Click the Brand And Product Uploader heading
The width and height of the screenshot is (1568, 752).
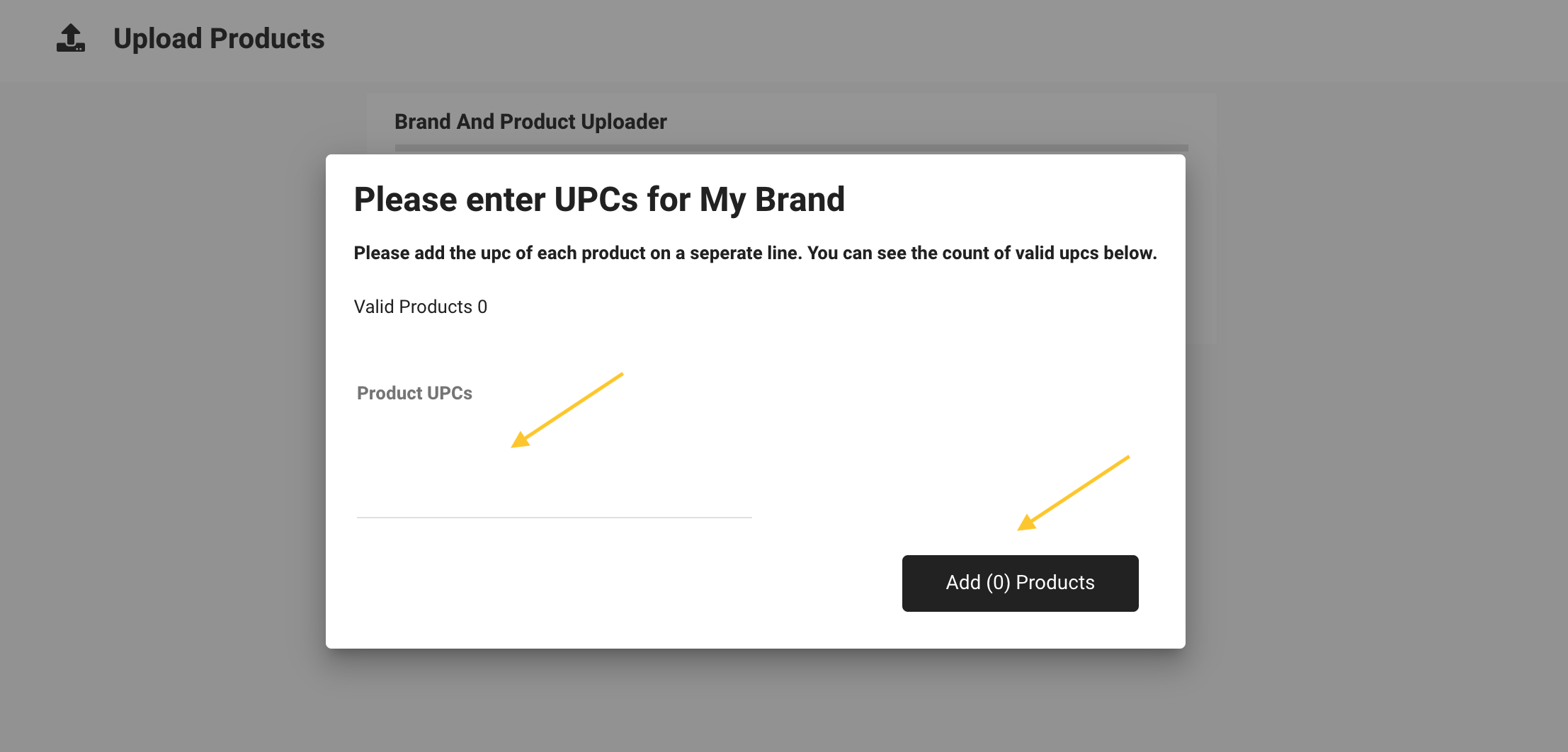coord(530,122)
